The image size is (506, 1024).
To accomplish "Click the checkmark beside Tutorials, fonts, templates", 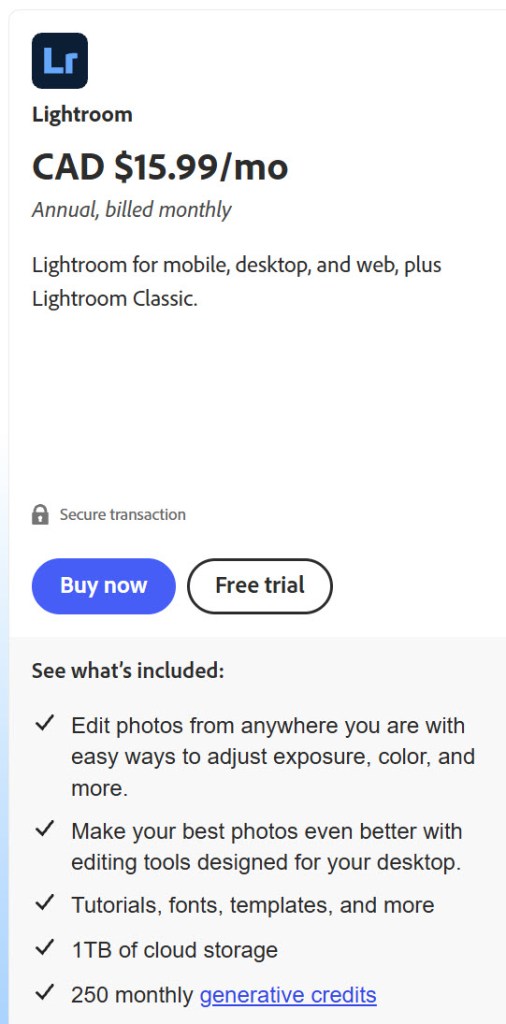I will pyautogui.click(x=44, y=903).
